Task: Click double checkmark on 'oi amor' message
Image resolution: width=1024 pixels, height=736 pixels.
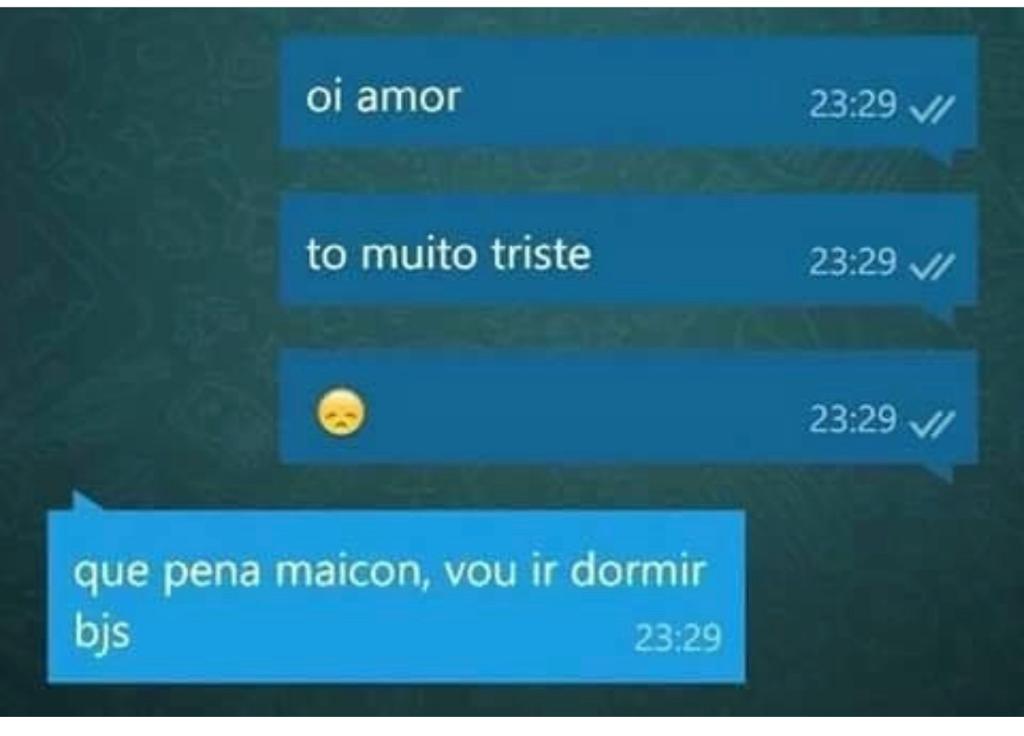Action: click(x=933, y=106)
